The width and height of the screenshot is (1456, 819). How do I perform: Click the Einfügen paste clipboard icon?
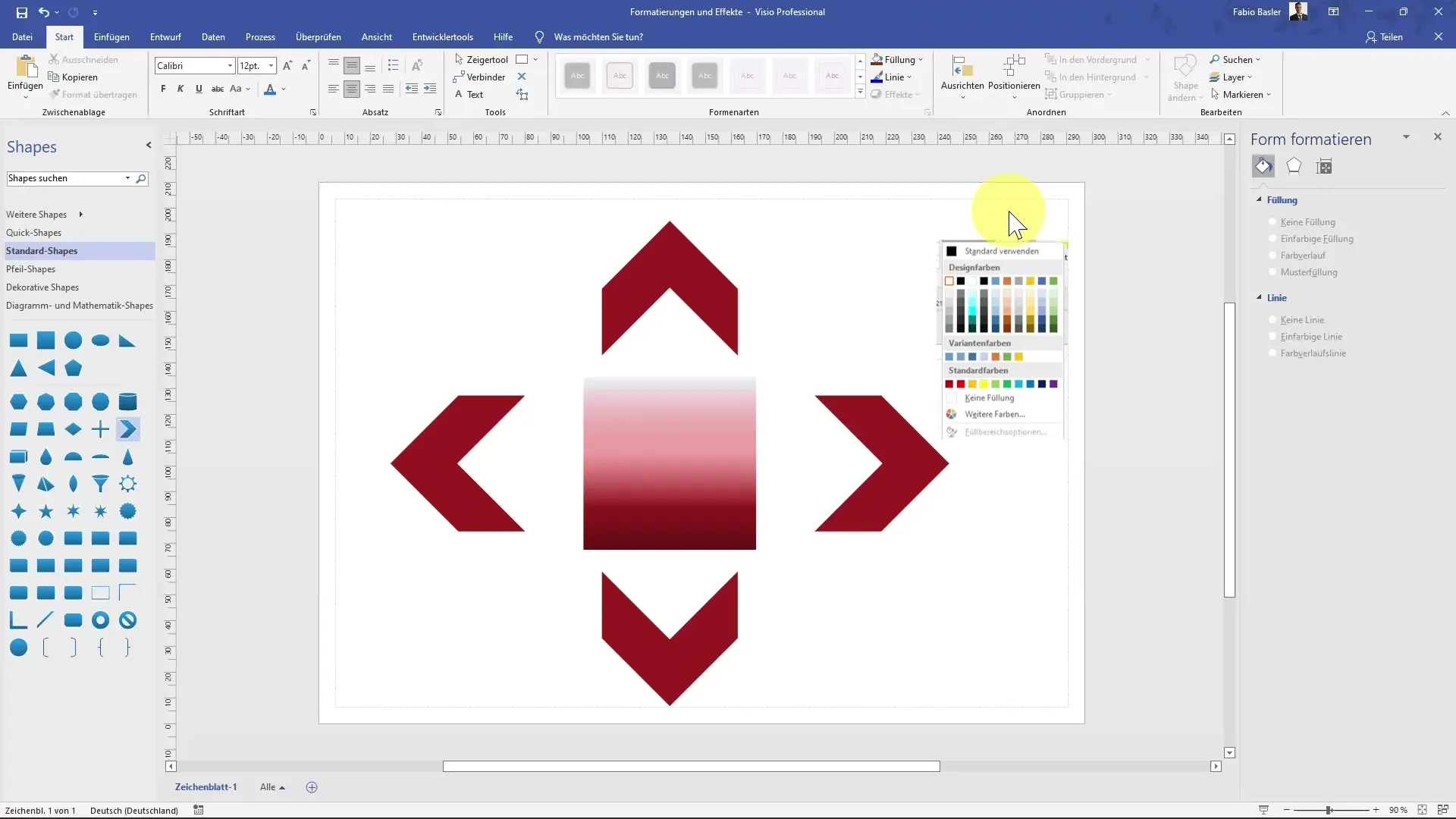tap(25, 68)
